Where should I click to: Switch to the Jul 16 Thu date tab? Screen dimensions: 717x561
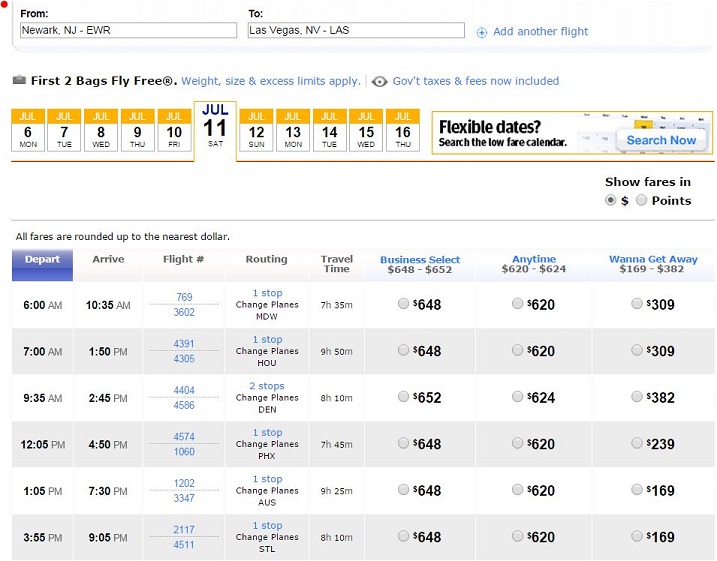(x=403, y=130)
